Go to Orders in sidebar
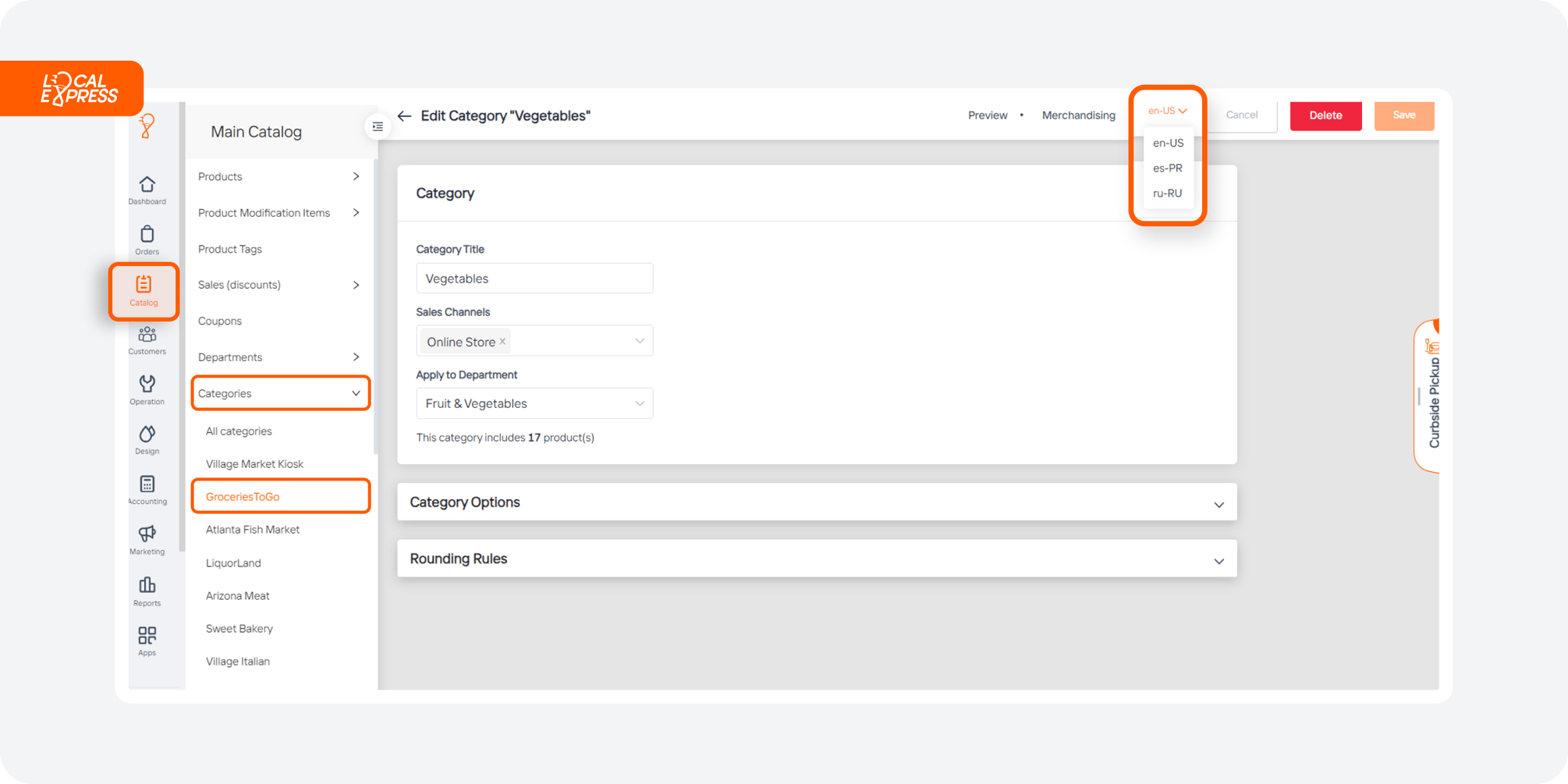This screenshot has height=784, width=1568. 147,239
